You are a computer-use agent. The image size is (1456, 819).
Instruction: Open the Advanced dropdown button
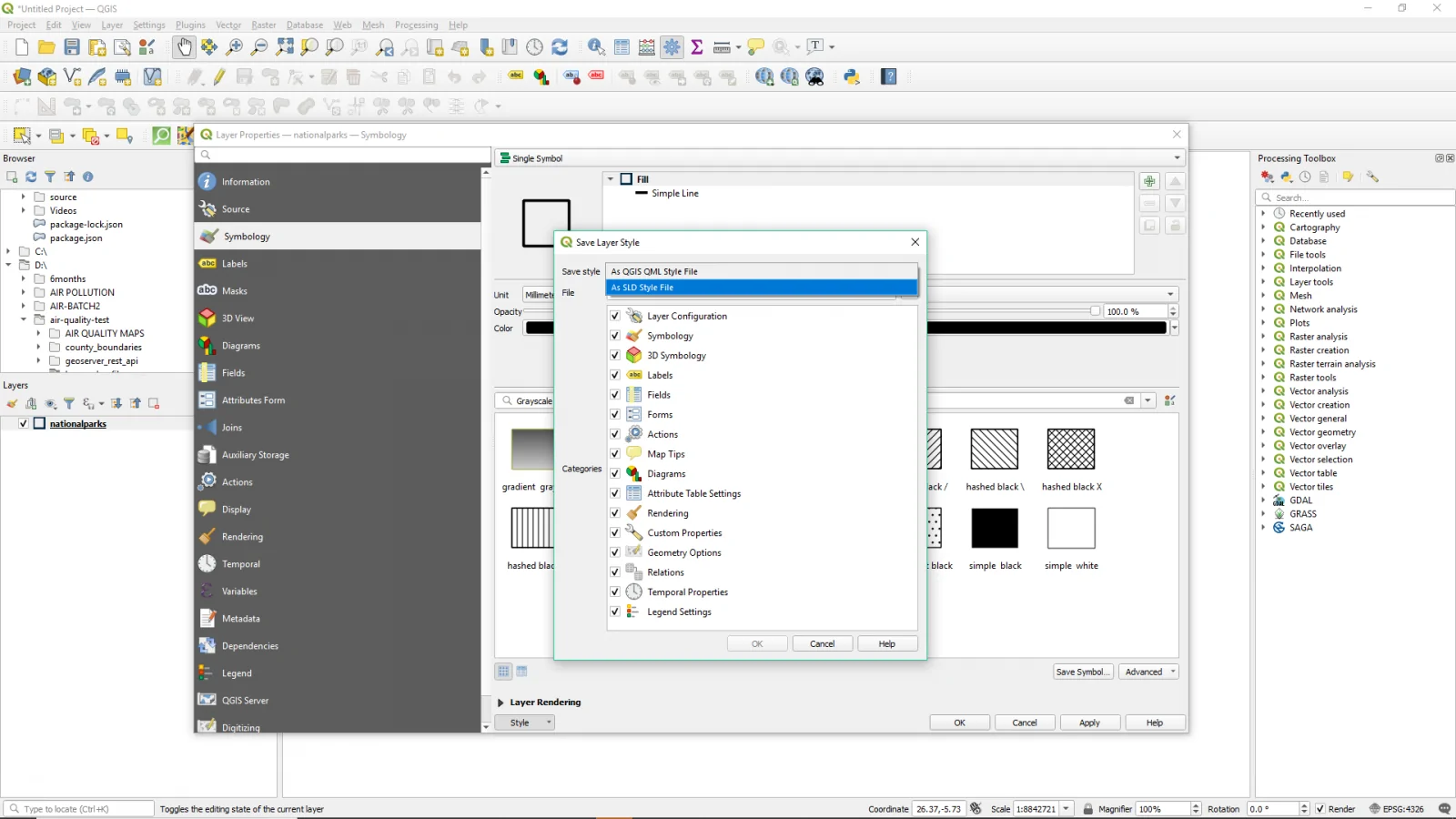tap(1149, 672)
